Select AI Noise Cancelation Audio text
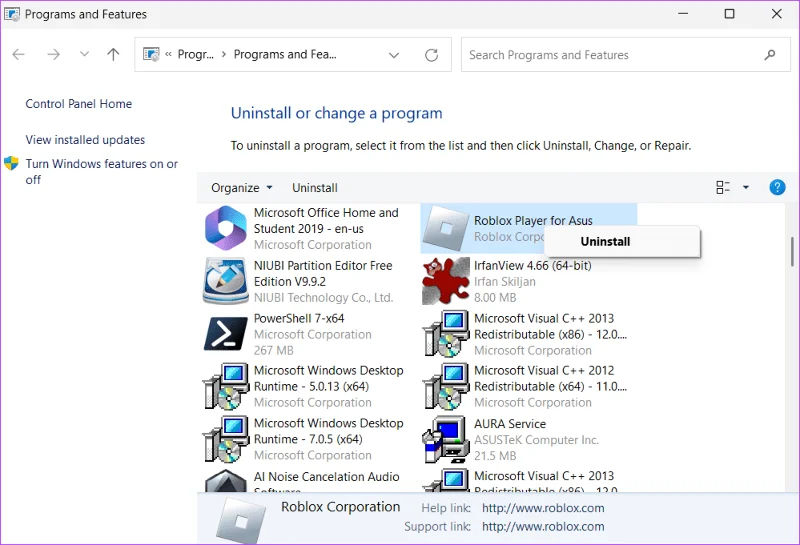The width and height of the screenshot is (800, 545). pos(327,476)
